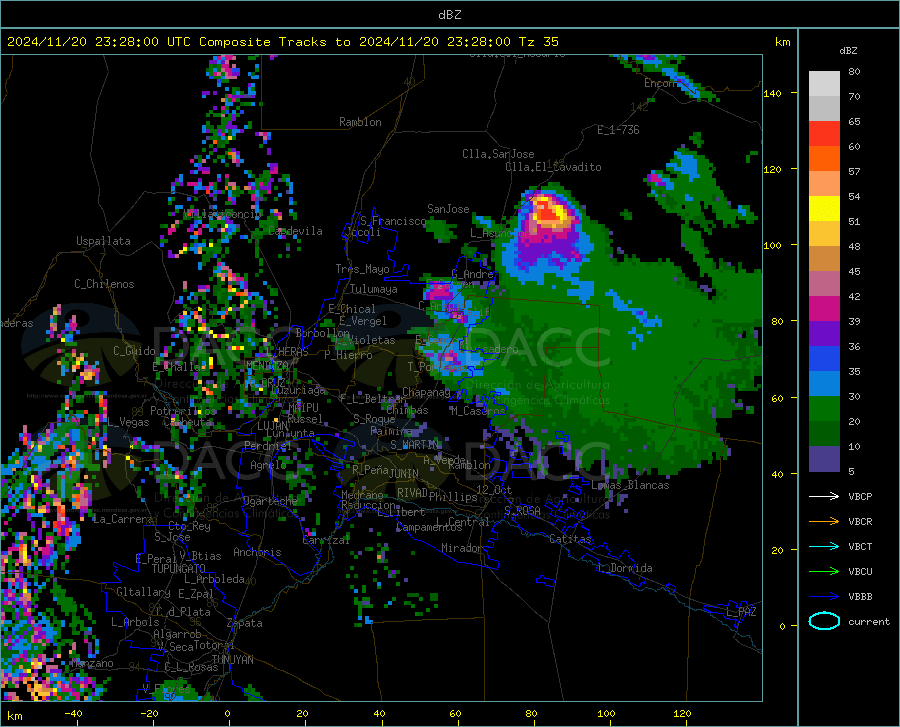Click the 'Anchoris' place label
Screen dimensions: 900x727
(x=257, y=552)
